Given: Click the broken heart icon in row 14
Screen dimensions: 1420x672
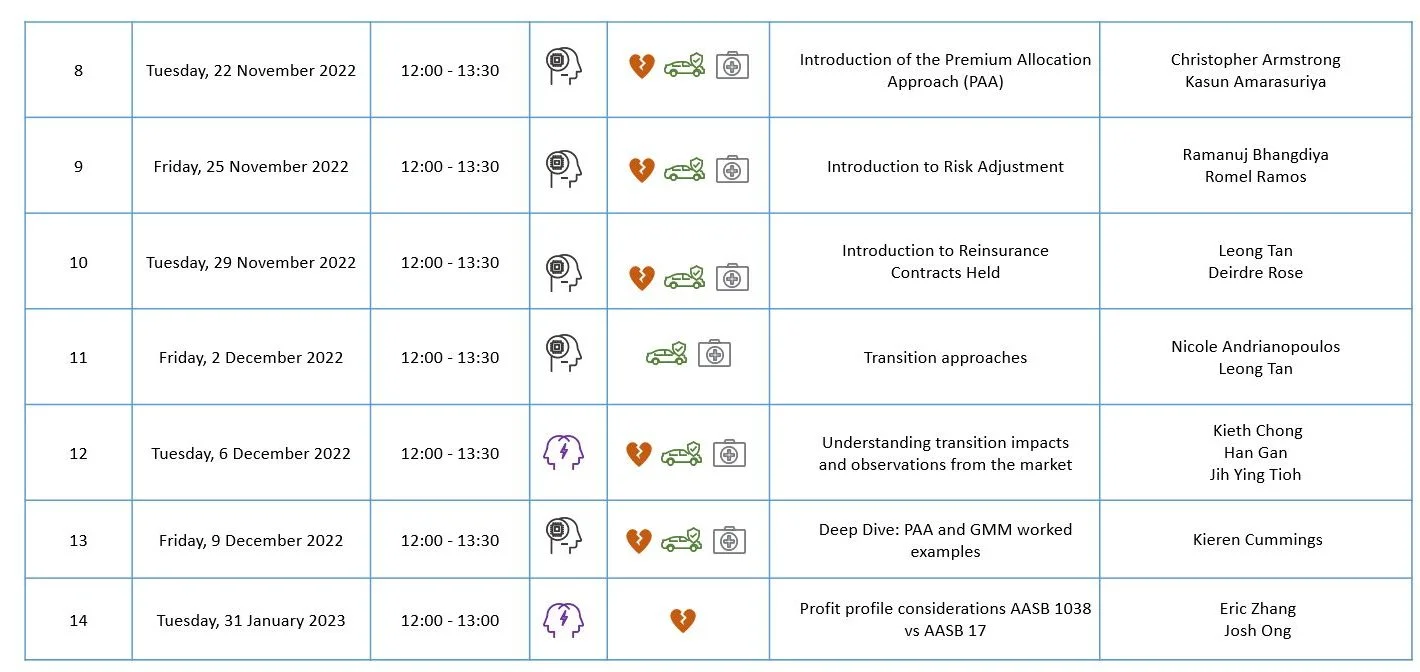Looking at the screenshot, I should 683,620.
